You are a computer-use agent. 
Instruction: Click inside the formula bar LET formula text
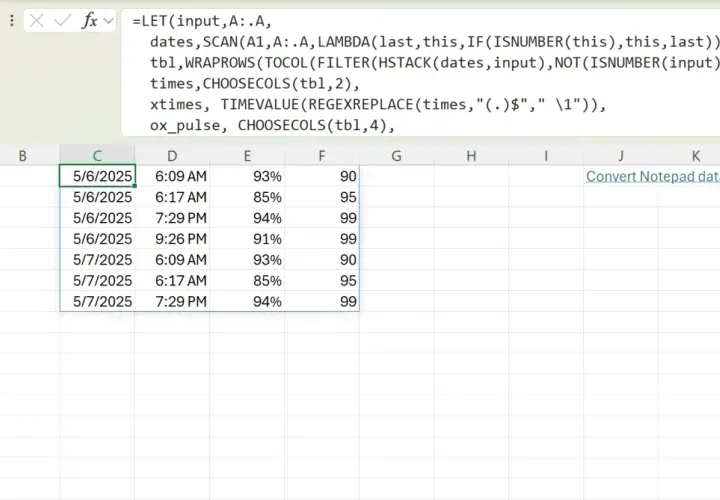click(x=420, y=73)
